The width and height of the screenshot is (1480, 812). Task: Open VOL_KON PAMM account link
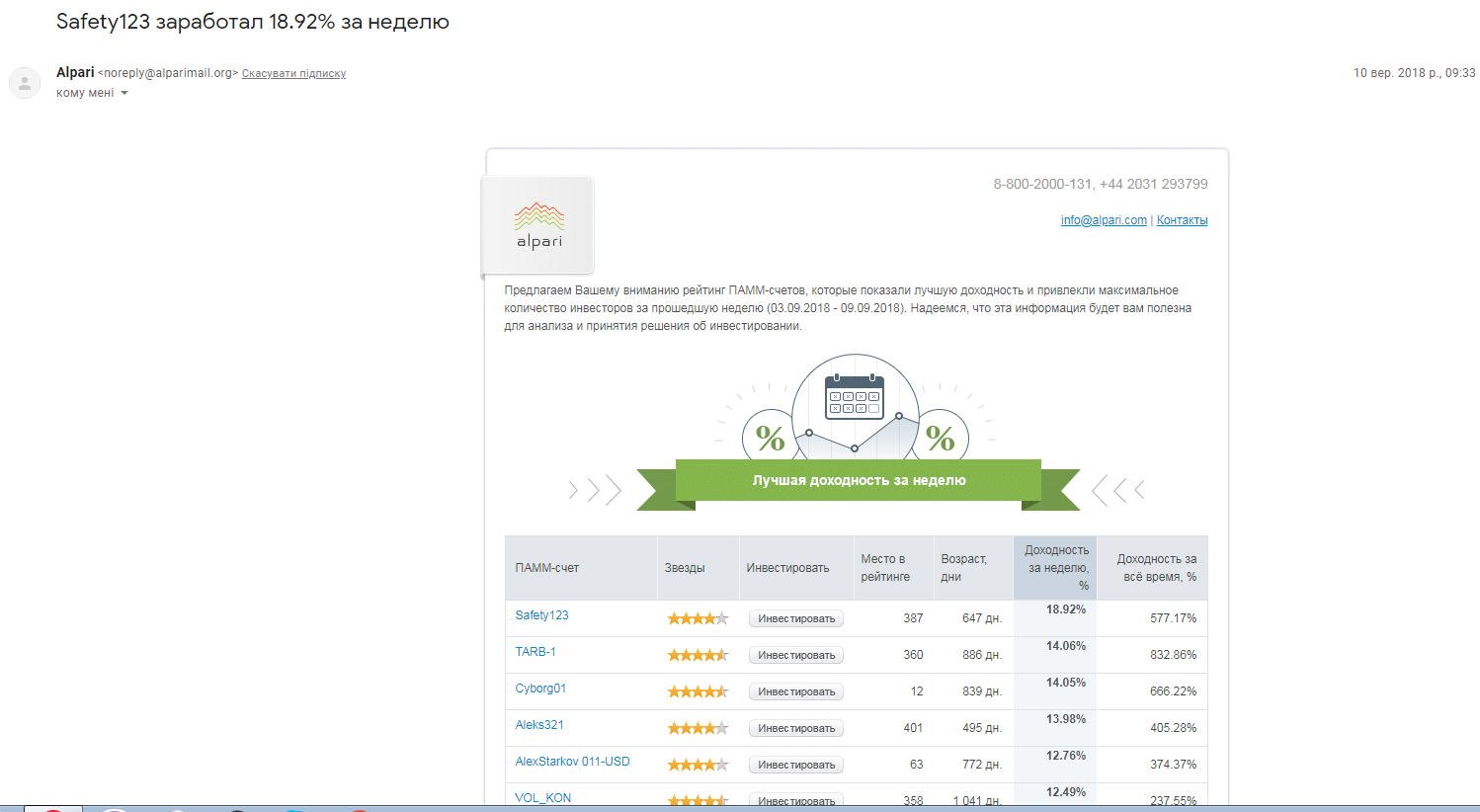point(542,798)
